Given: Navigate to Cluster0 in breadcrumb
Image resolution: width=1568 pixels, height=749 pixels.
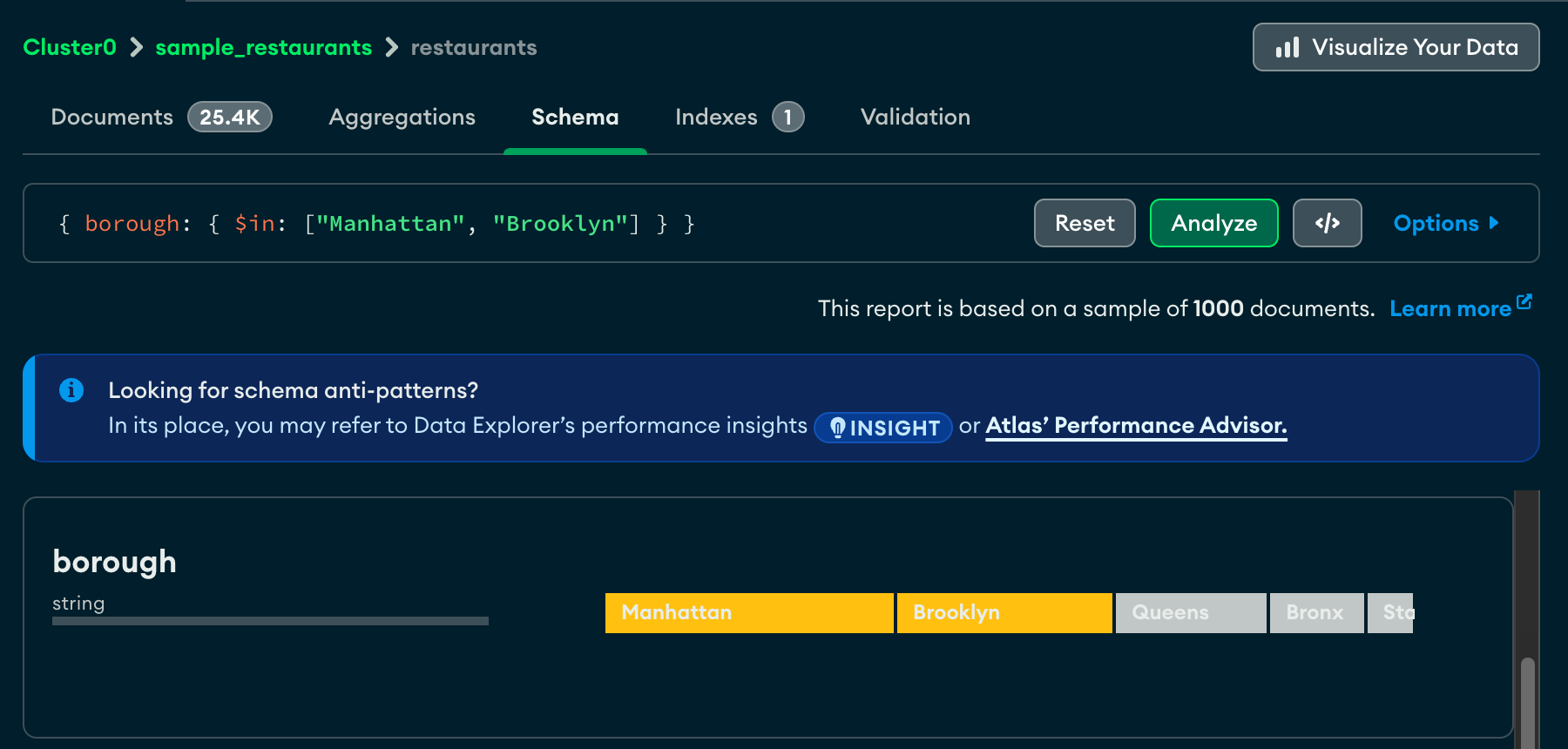Looking at the screenshot, I should [x=70, y=47].
